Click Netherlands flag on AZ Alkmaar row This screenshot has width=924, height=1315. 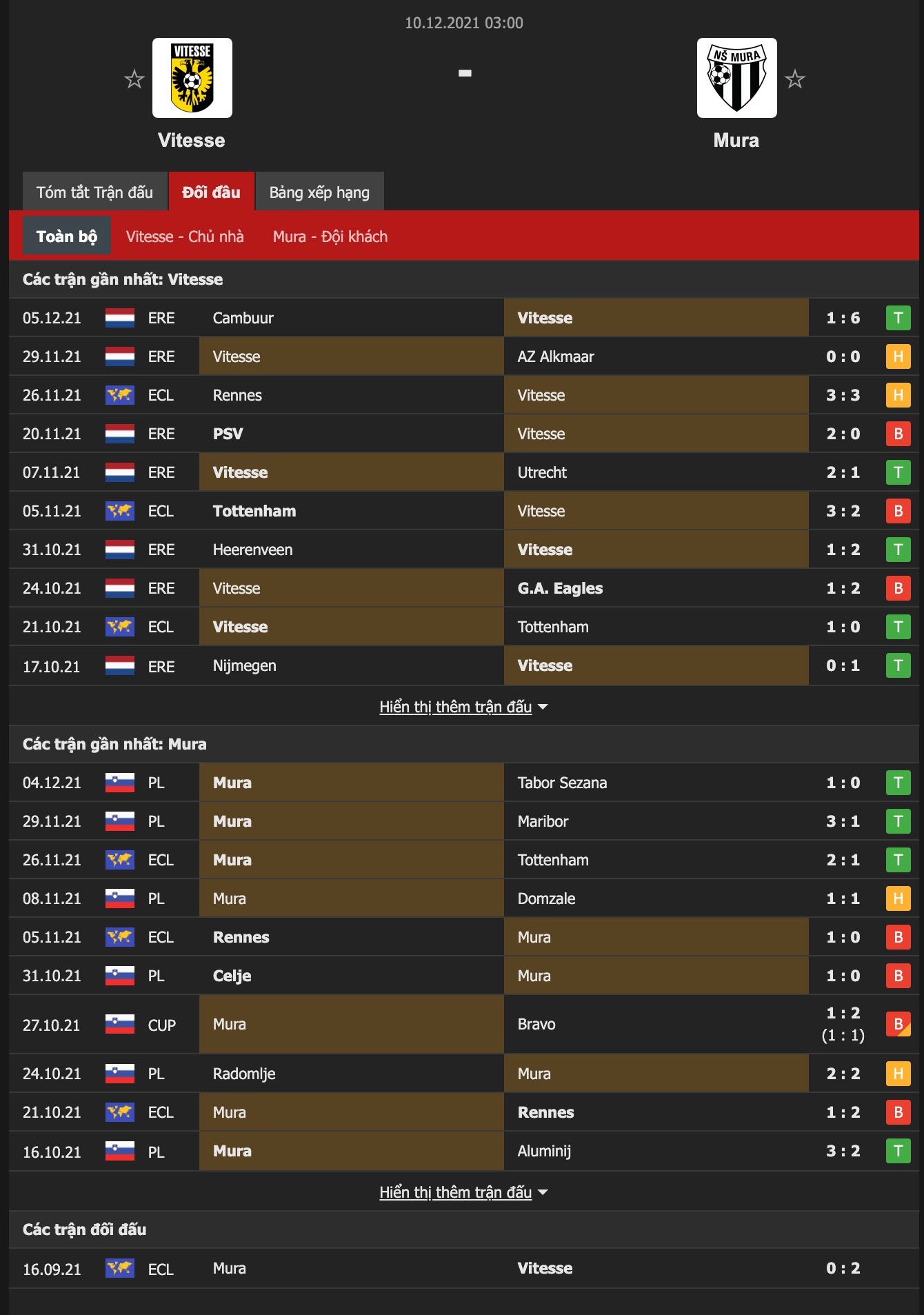click(120, 357)
